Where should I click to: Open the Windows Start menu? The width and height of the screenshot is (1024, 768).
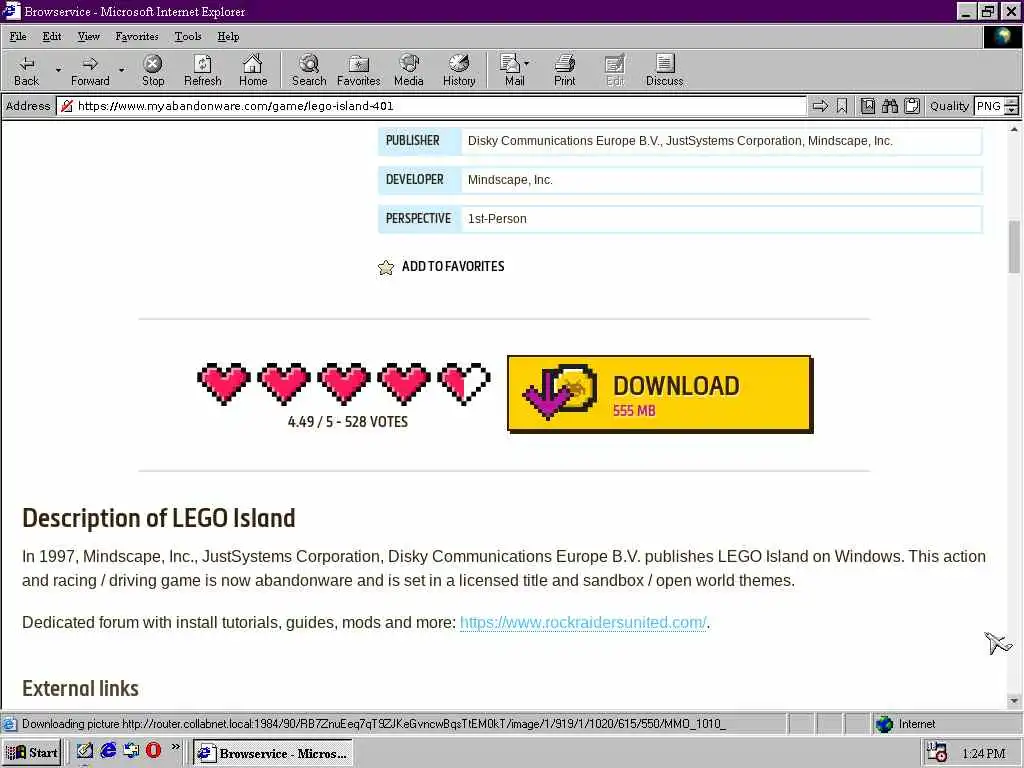click(x=32, y=752)
